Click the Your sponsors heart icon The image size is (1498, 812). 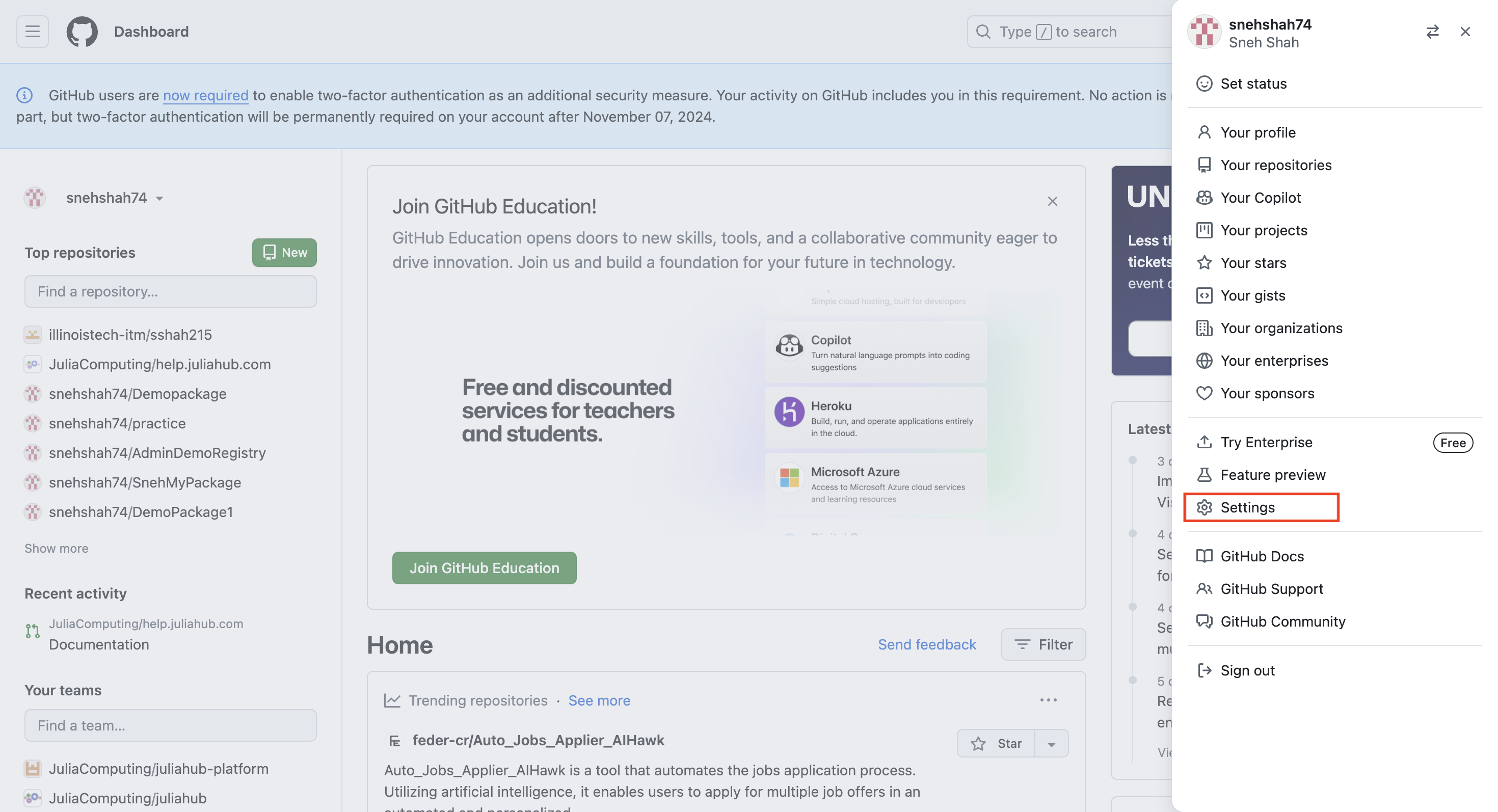pyautogui.click(x=1205, y=393)
